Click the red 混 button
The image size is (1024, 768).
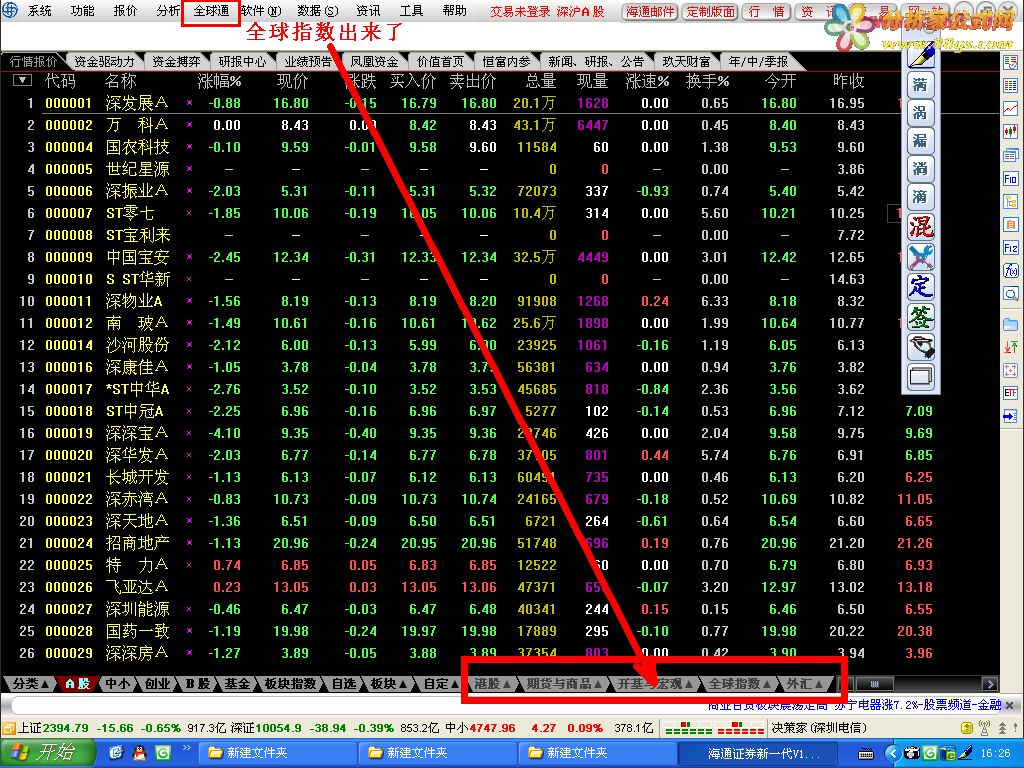coord(921,227)
